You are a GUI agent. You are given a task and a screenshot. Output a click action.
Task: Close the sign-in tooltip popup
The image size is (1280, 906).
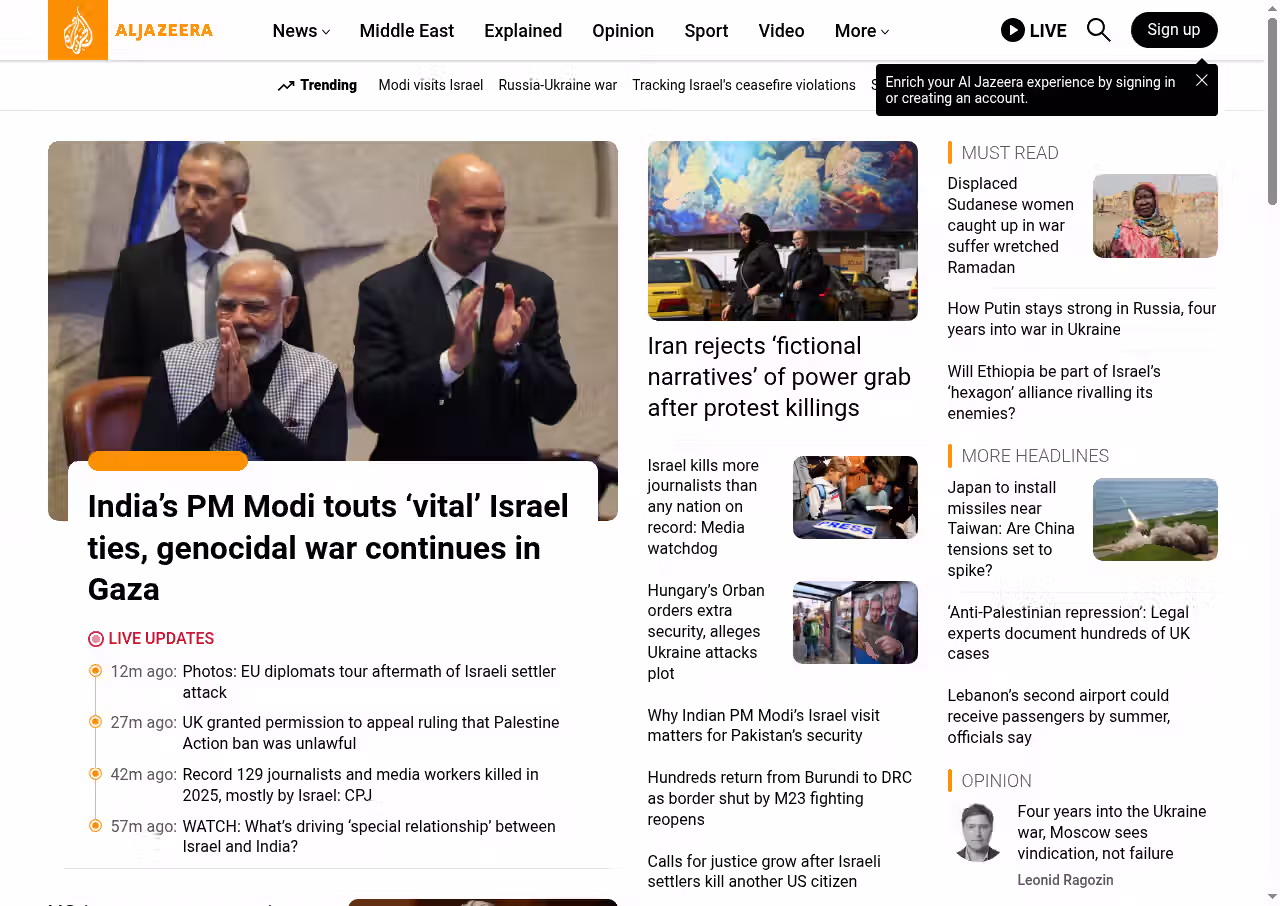pyautogui.click(x=1202, y=80)
